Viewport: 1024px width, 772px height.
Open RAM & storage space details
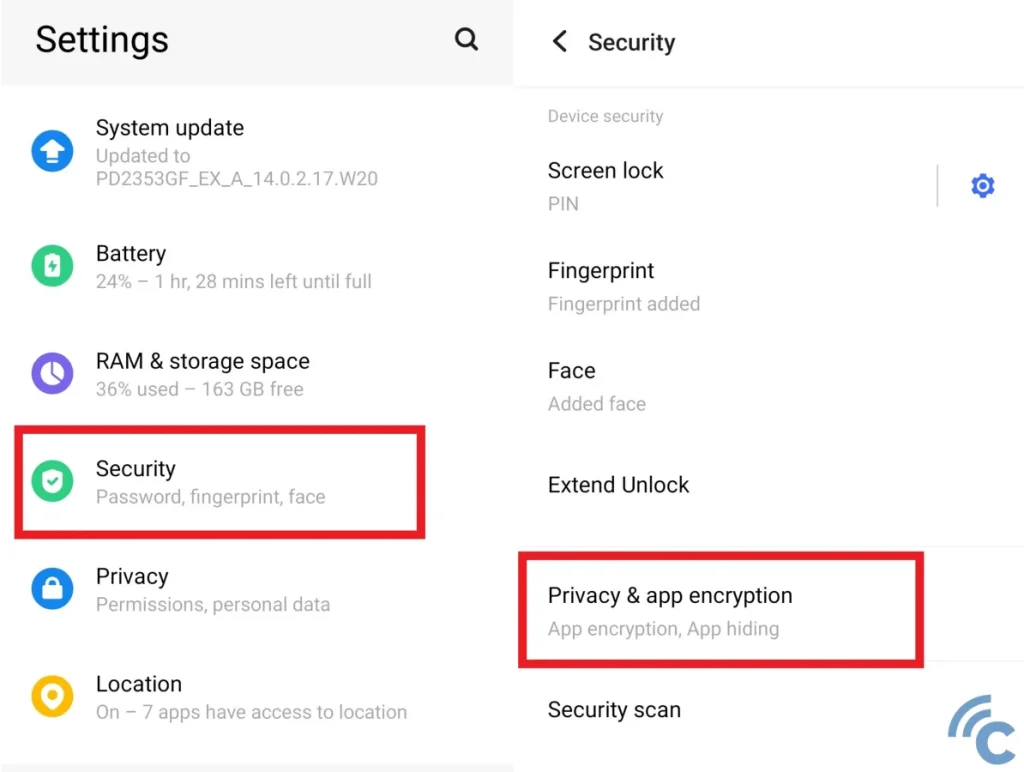(x=203, y=374)
